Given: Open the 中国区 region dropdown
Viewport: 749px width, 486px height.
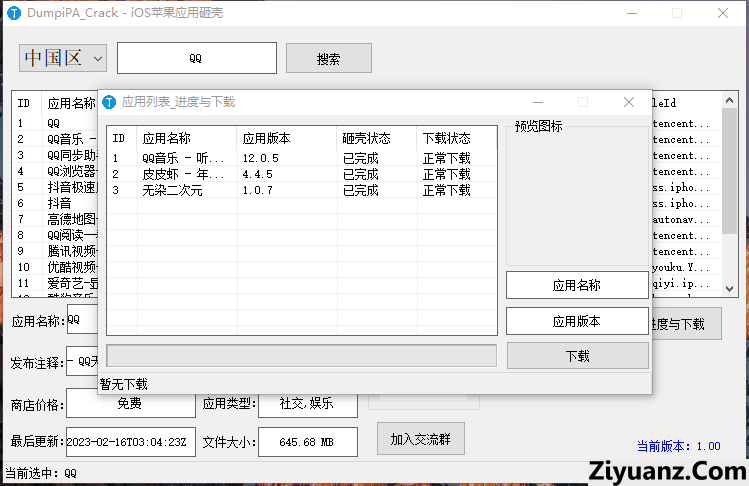Looking at the screenshot, I should [x=63, y=58].
